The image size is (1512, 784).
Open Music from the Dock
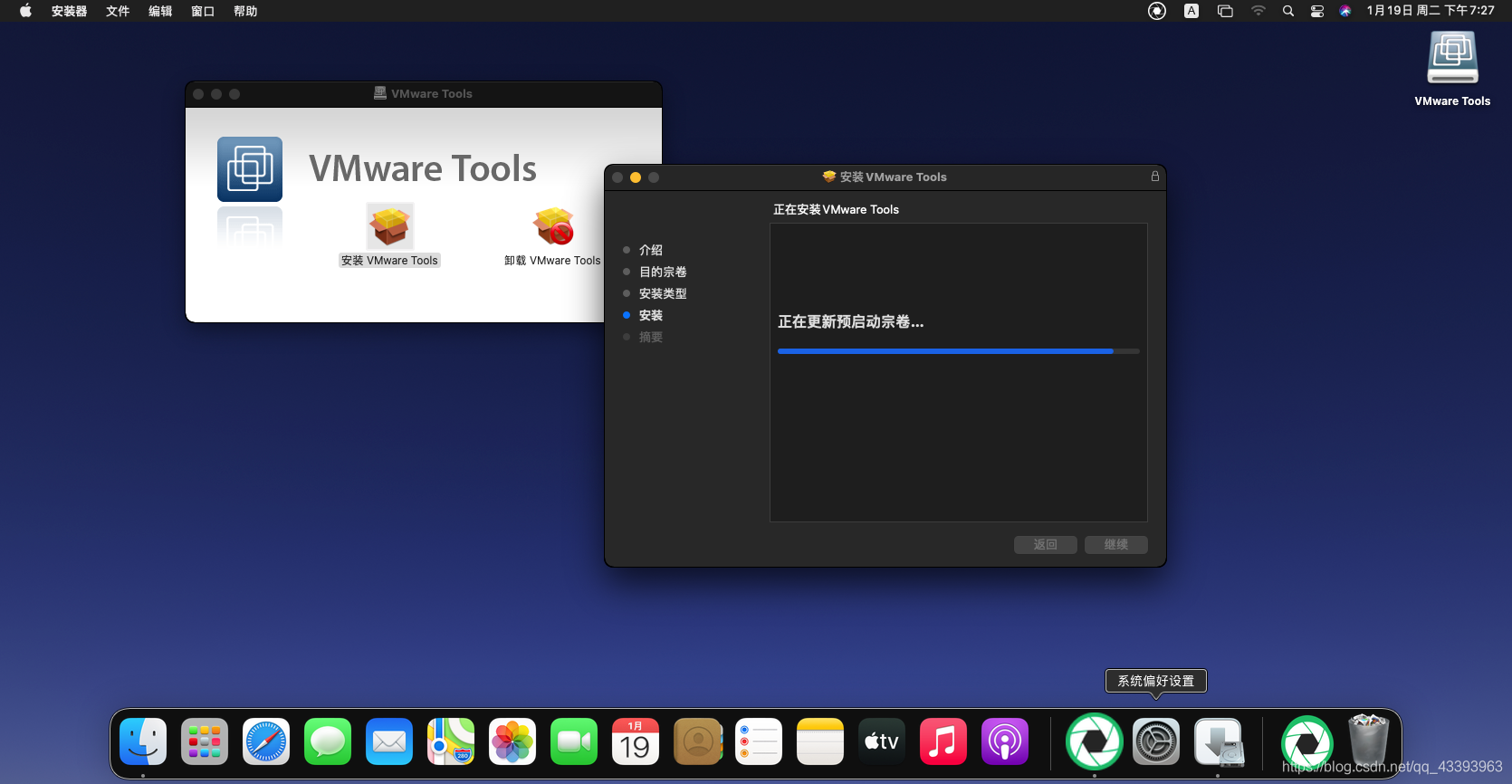[943, 742]
